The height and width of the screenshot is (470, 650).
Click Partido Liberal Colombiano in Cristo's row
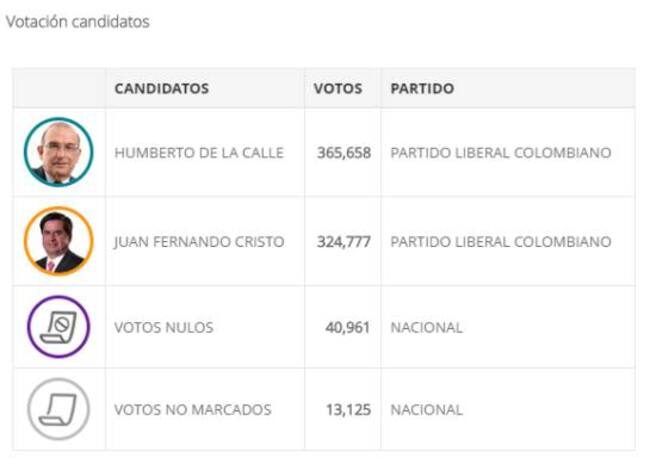pyautogui.click(x=500, y=242)
